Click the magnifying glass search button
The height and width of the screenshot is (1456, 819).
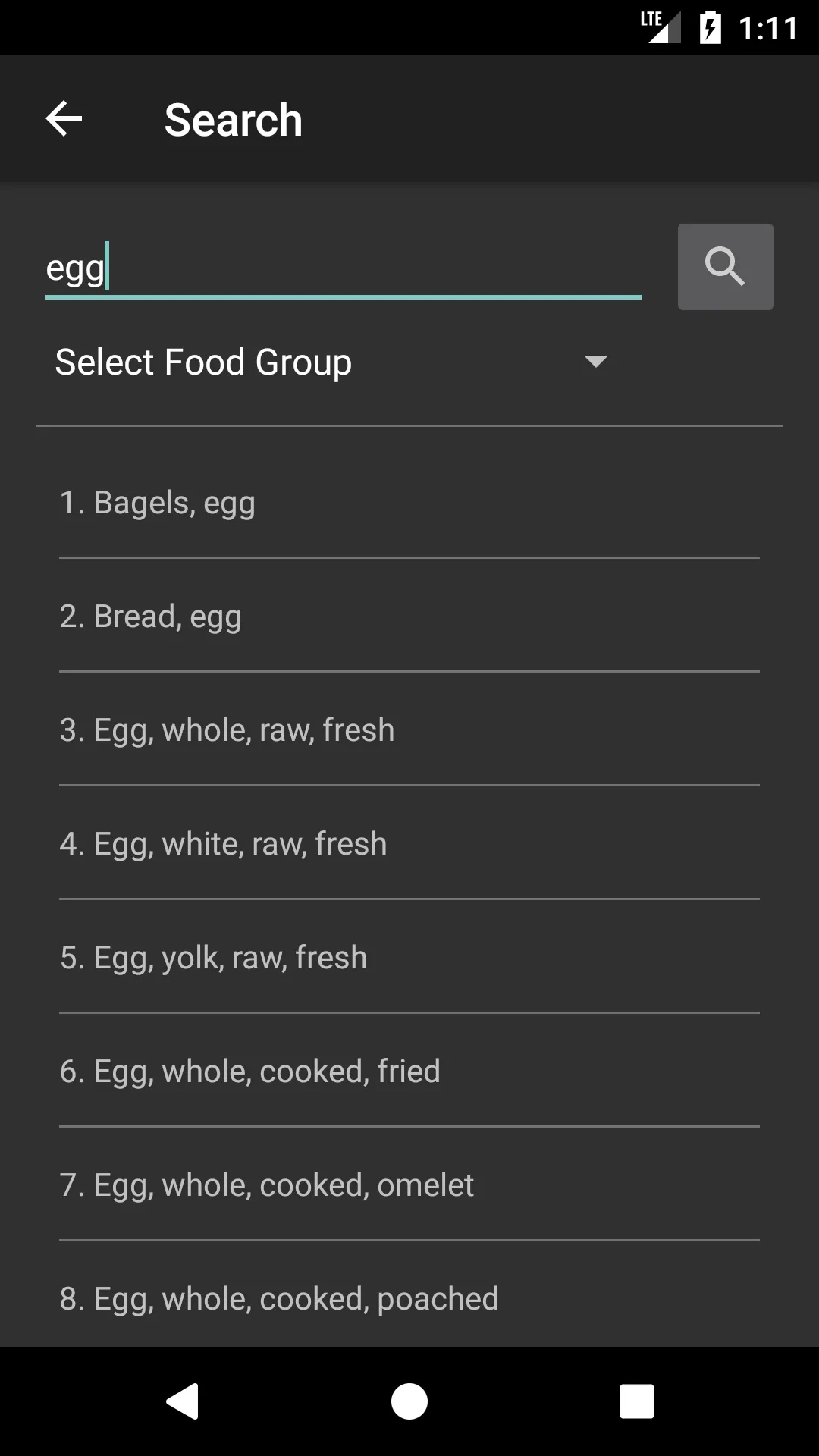725,267
